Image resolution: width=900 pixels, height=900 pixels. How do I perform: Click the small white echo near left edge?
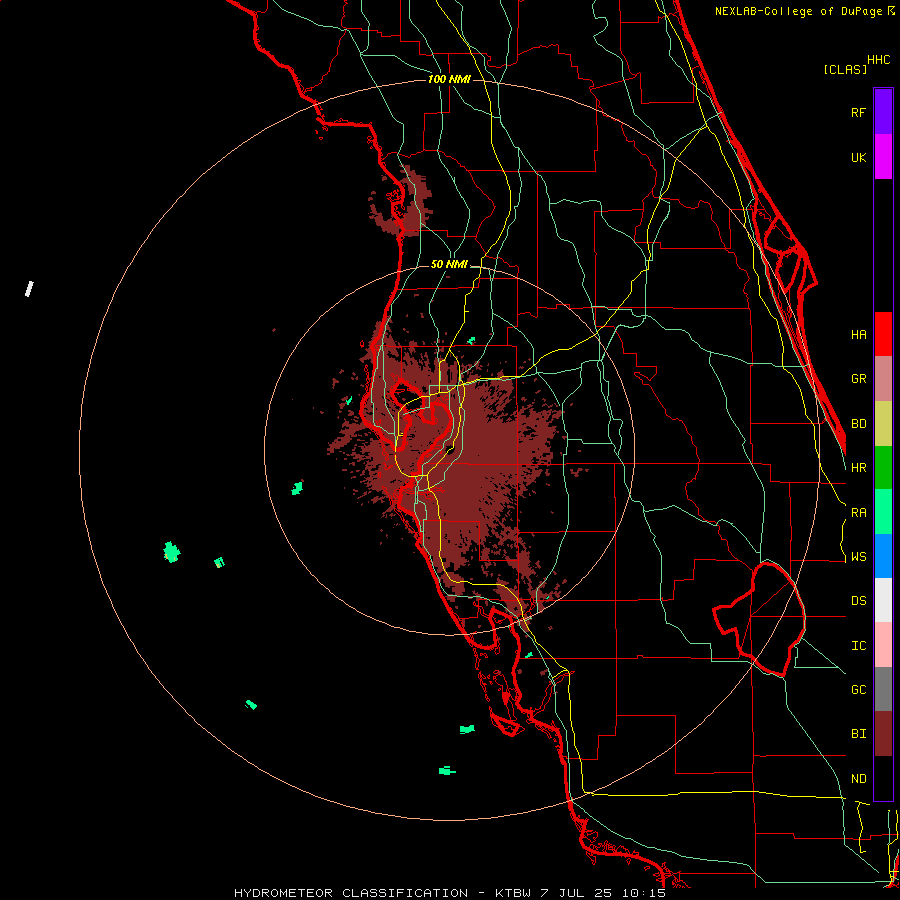click(29, 289)
